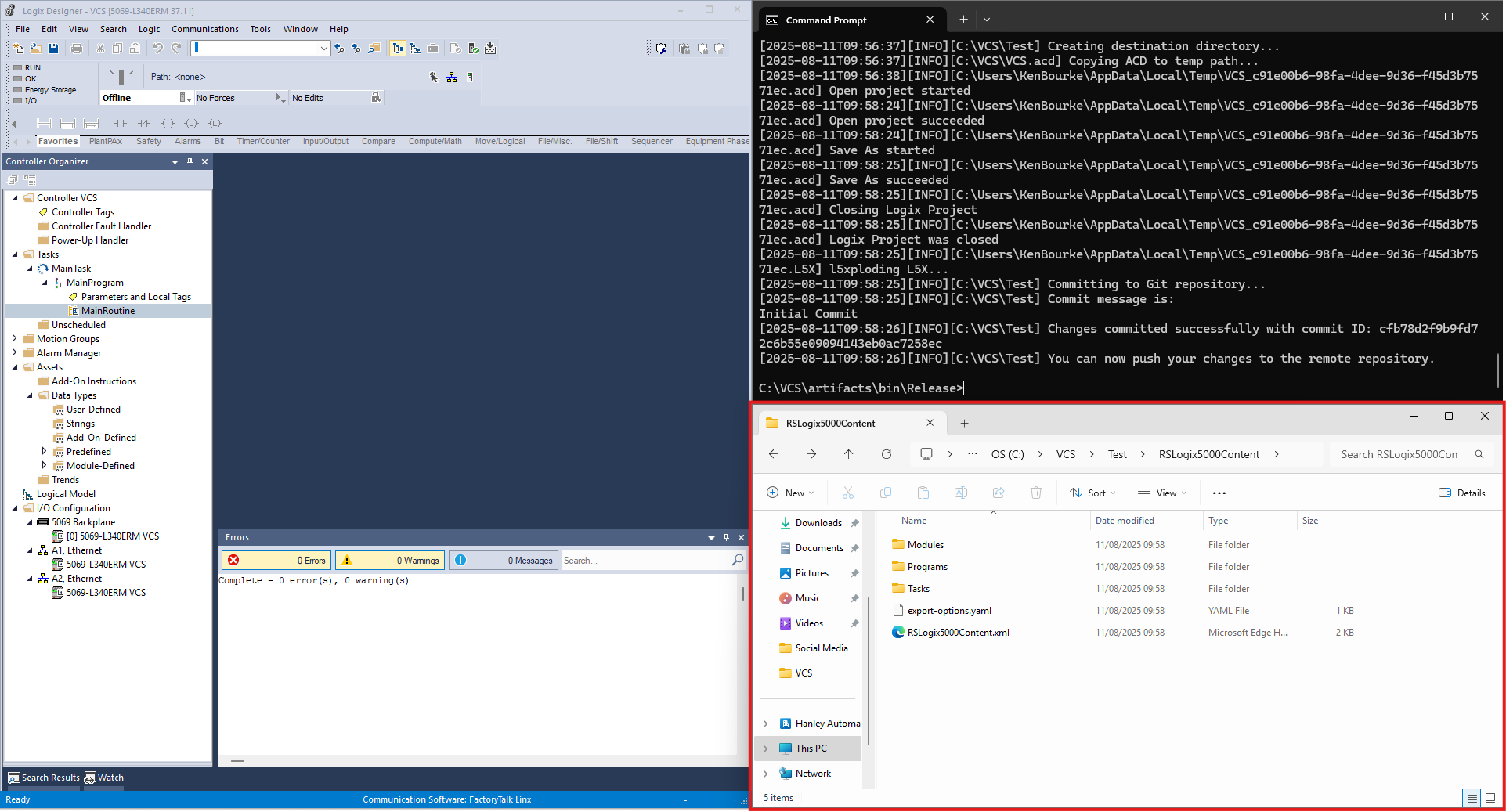Open the Toolbox icon in Logix toolbar
The width and height of the screenshot is (1506, 812).
432,49
